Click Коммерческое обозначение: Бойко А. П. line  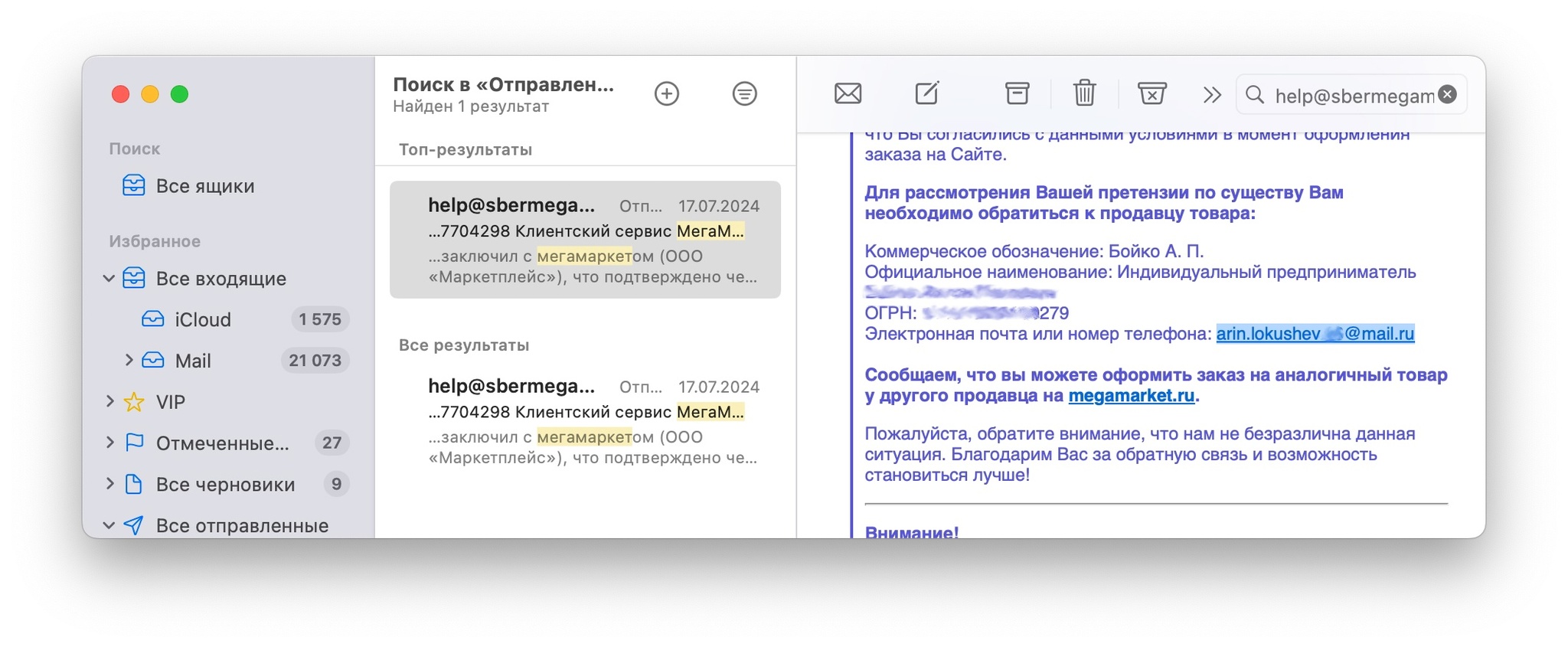click(x=1034, y=251)
